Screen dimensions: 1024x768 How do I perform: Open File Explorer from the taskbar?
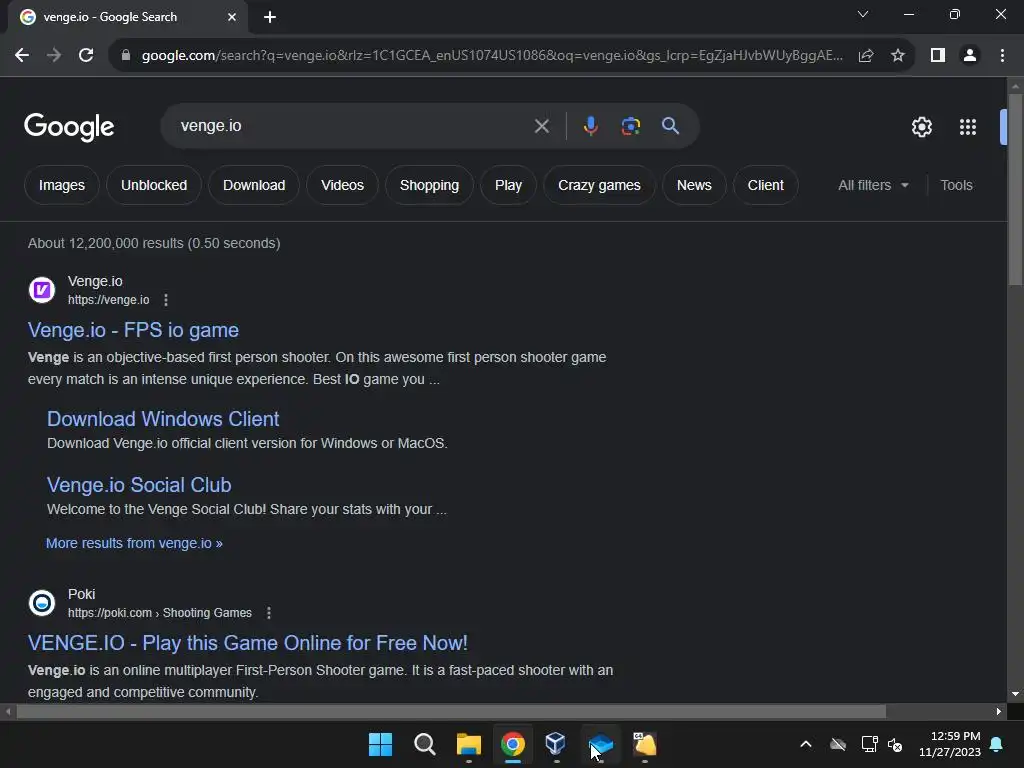469,744
